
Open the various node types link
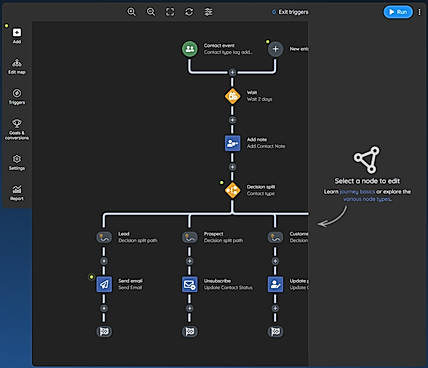point(367,199)
